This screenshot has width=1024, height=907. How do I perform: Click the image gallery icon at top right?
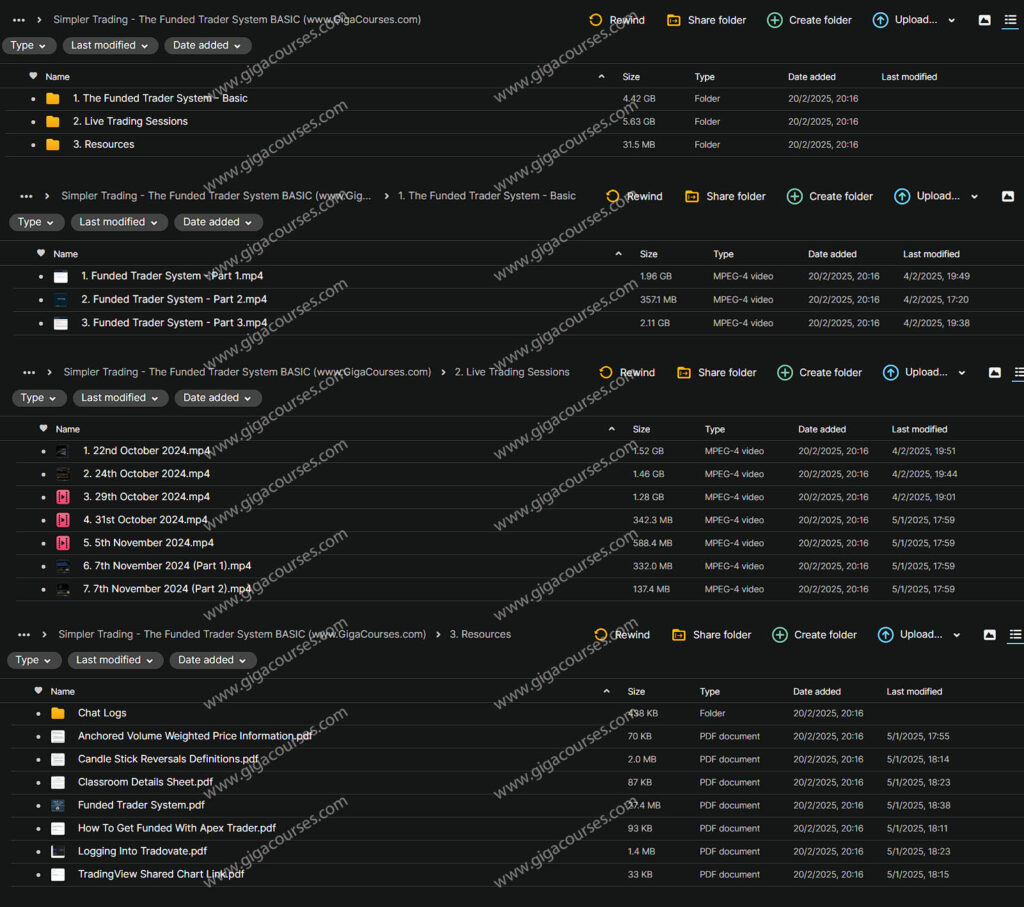click(985, 20)
